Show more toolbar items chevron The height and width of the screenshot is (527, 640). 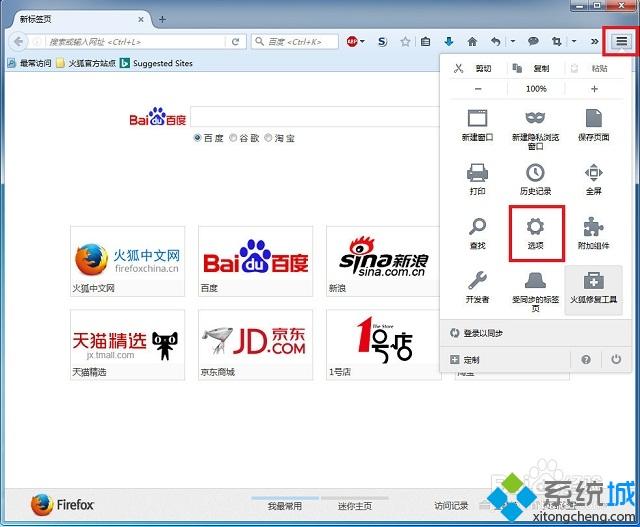(x=594, y=41)
